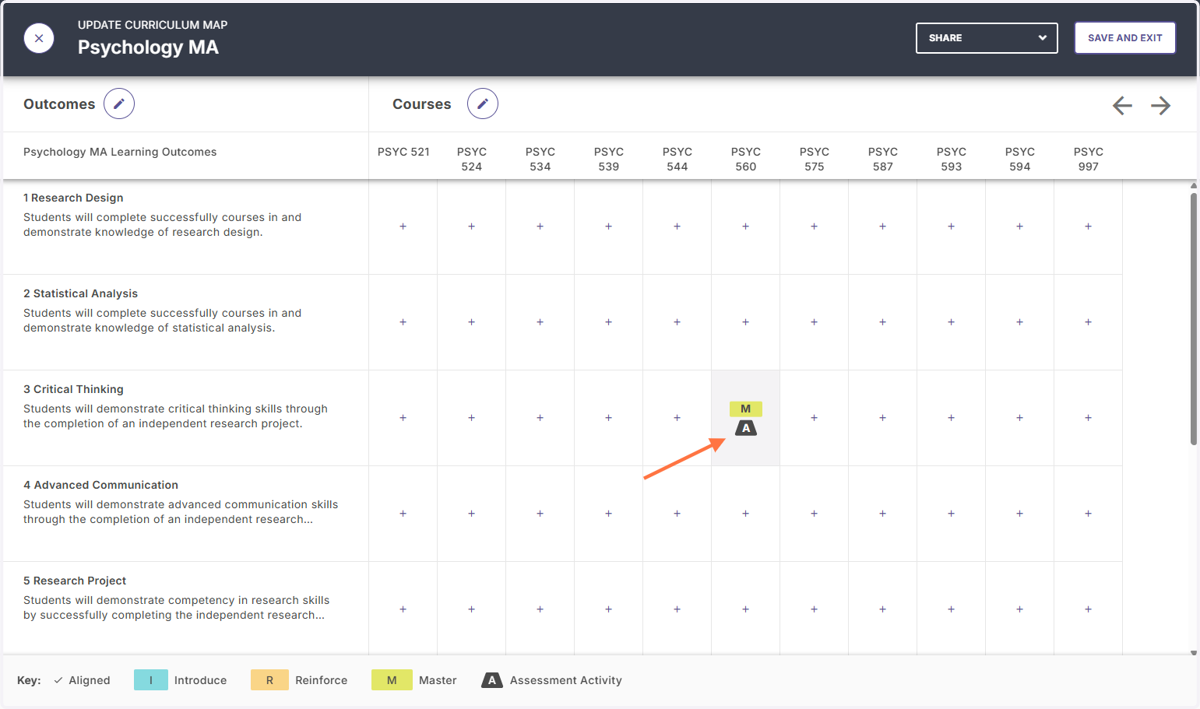Edit outcomes with the pencil icon
Screen dimensions: 1200x709
pyautogui.click(x=119, y=103)
